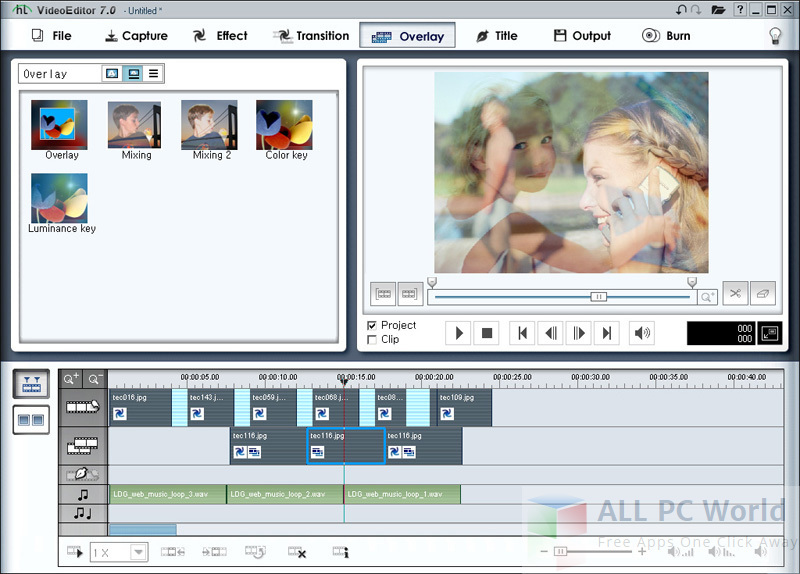Open clip information icon
The image size is (800, 574).
341,552
